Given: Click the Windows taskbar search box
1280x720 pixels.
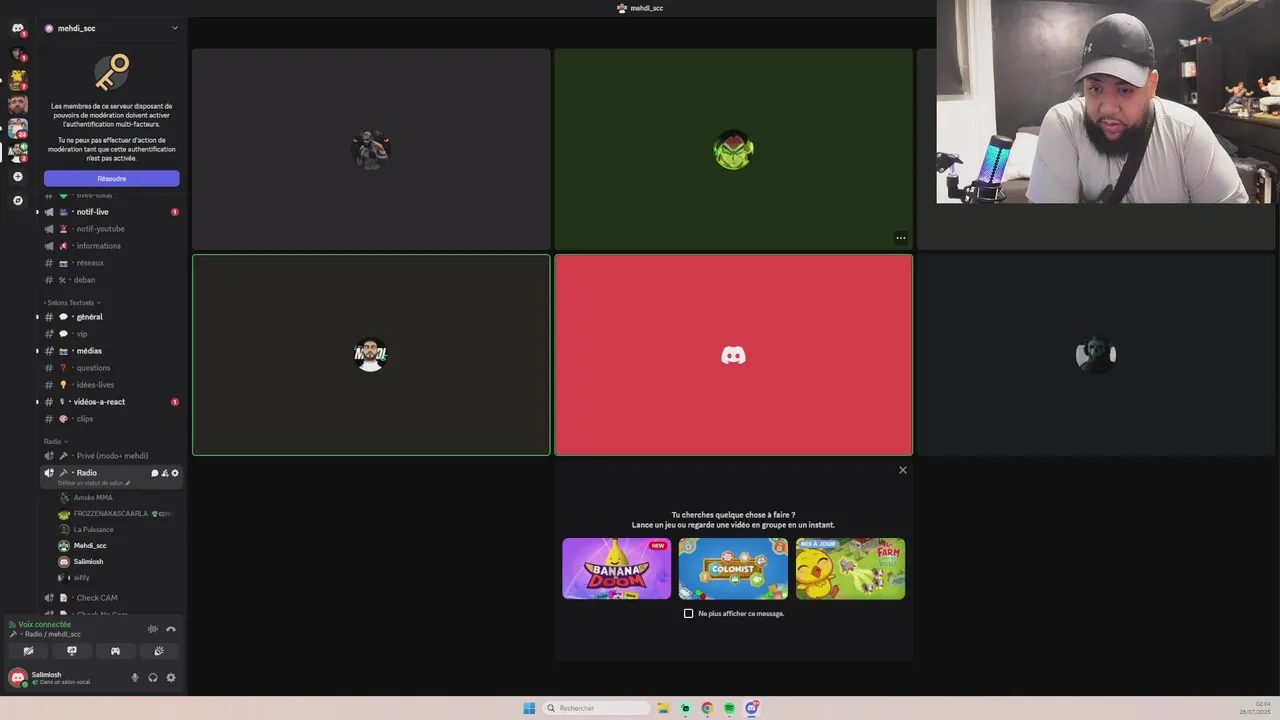Looking at the screenshot, I should 597,708.
